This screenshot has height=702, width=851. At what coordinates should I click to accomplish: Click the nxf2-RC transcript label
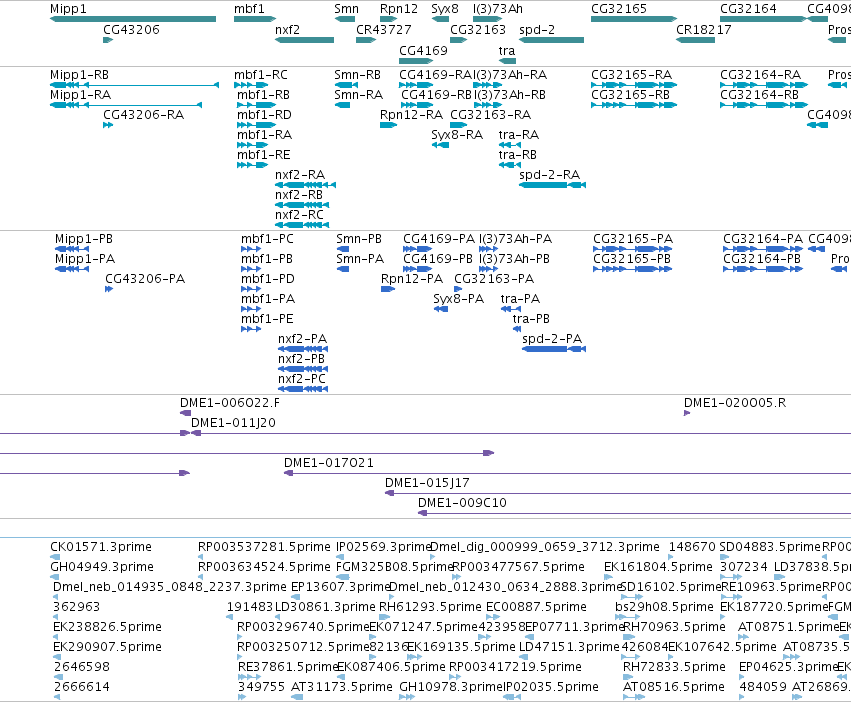coord(300,215)
